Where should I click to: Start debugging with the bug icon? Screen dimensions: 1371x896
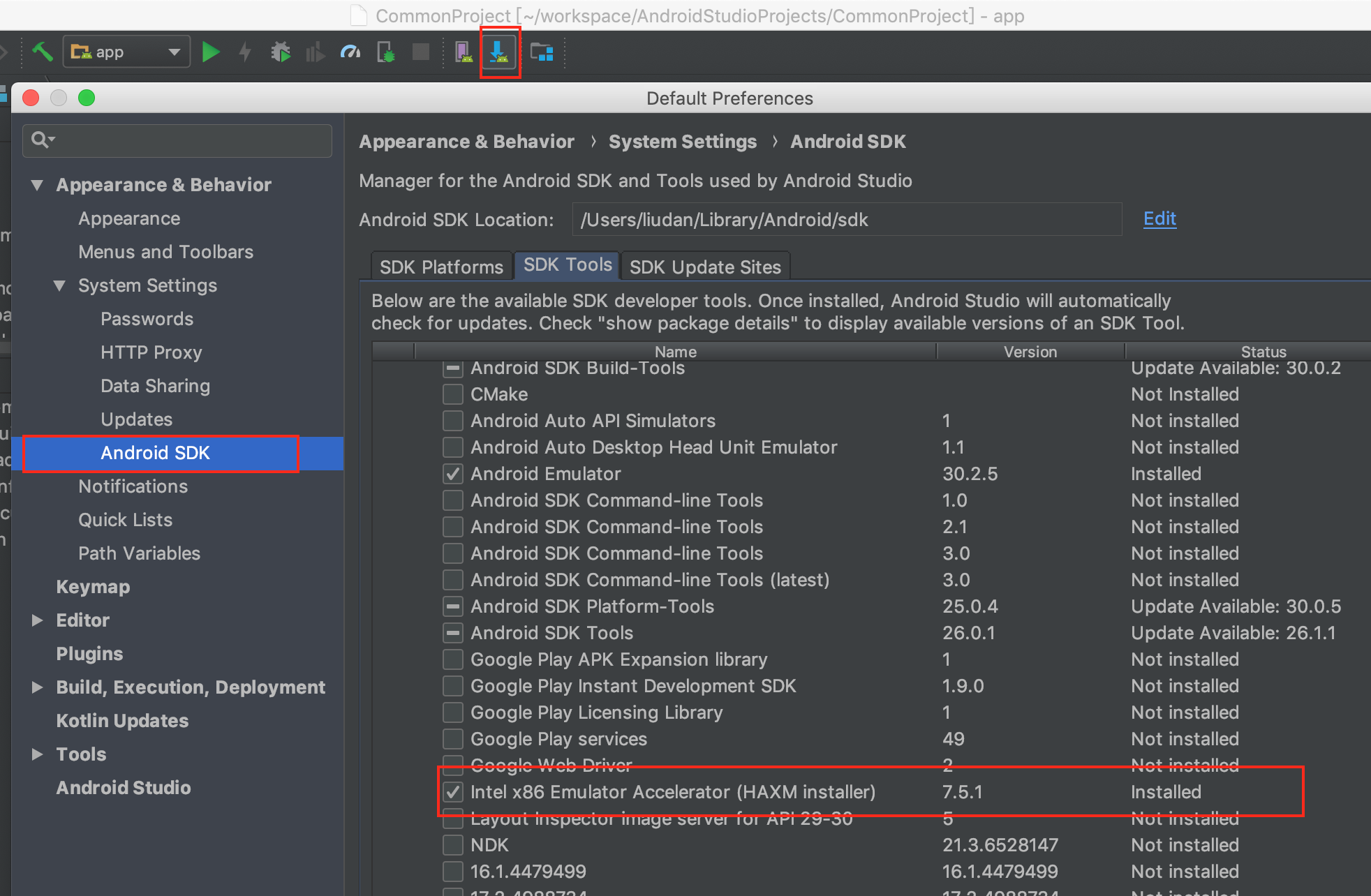(281, 51)
